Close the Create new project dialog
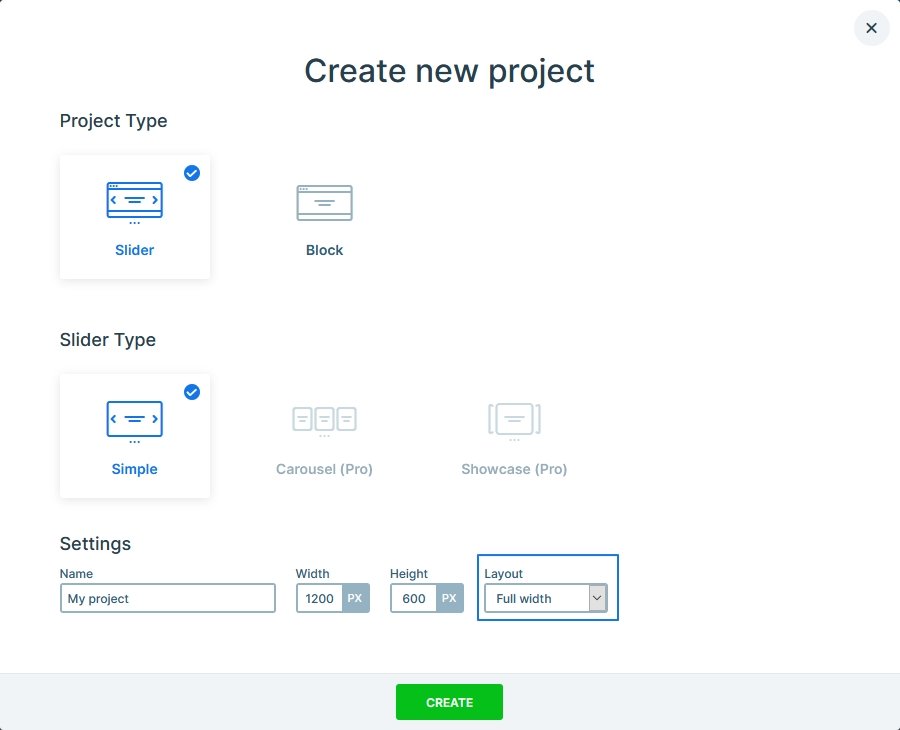The image size is (900, 730). (871, 28)
